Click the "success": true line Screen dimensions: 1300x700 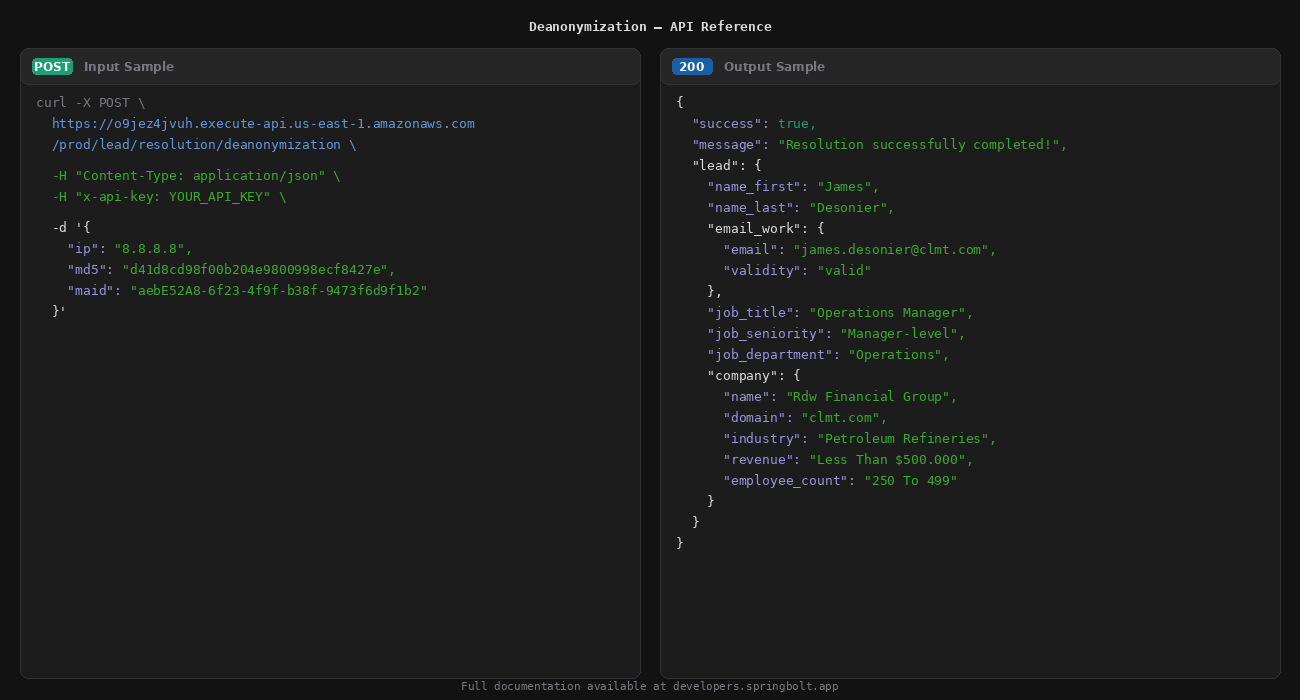coord(754,124)
